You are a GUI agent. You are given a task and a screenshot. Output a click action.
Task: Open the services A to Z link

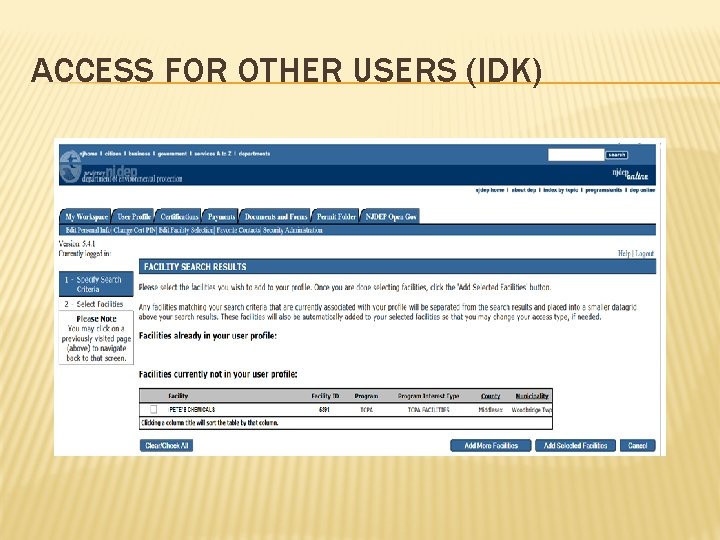213,153
